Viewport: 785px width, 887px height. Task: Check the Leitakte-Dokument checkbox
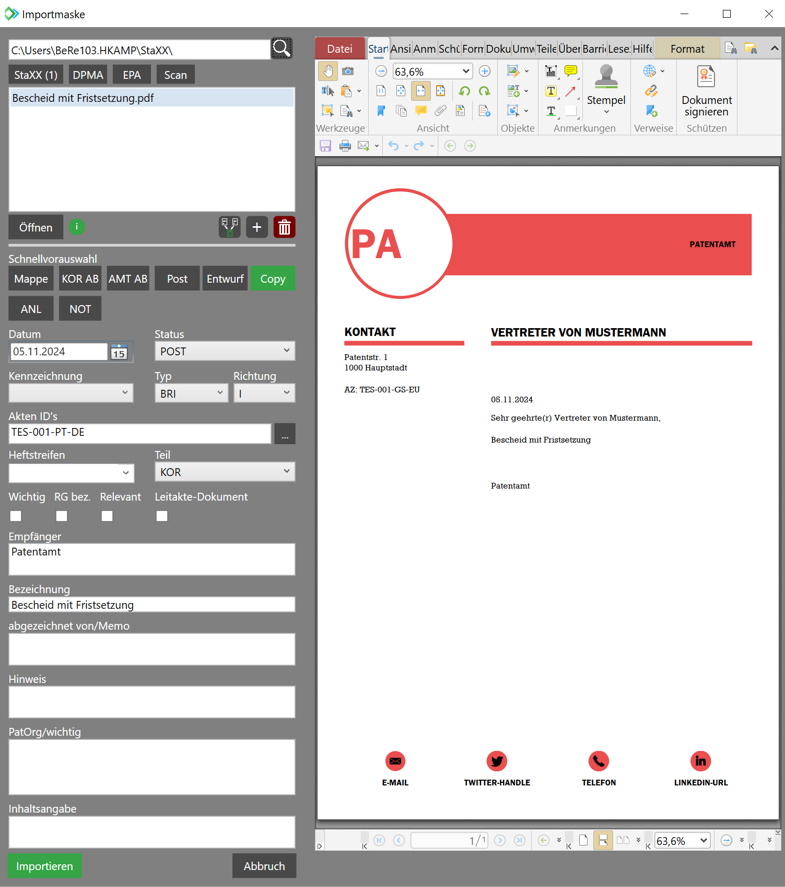click(162, 516)
